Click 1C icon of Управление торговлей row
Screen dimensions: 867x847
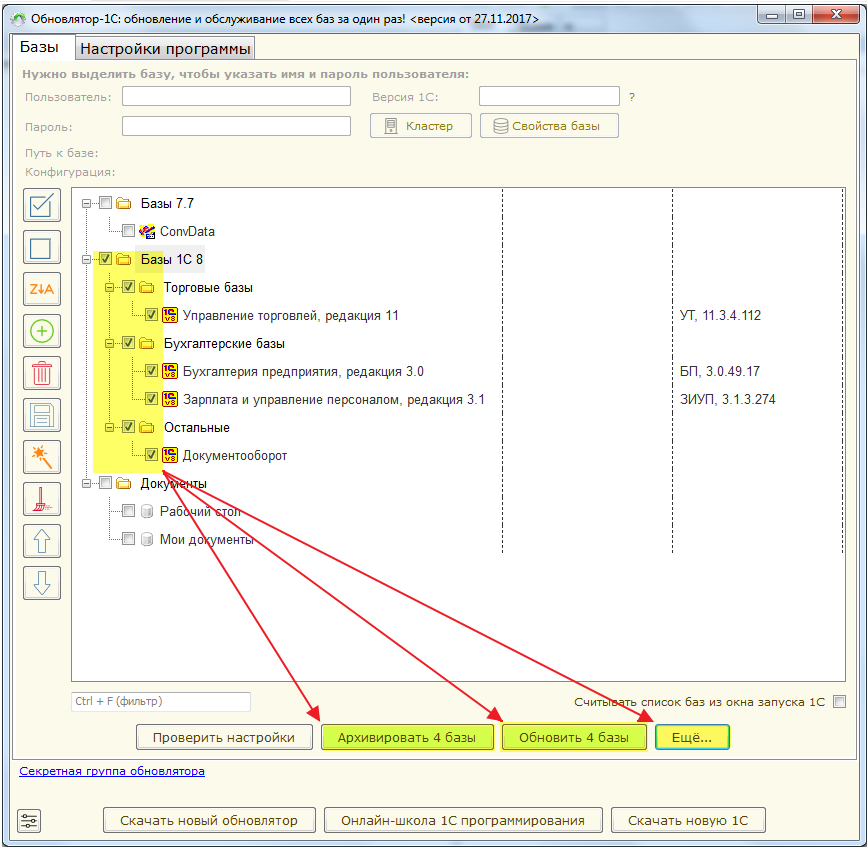pos(170,315)
